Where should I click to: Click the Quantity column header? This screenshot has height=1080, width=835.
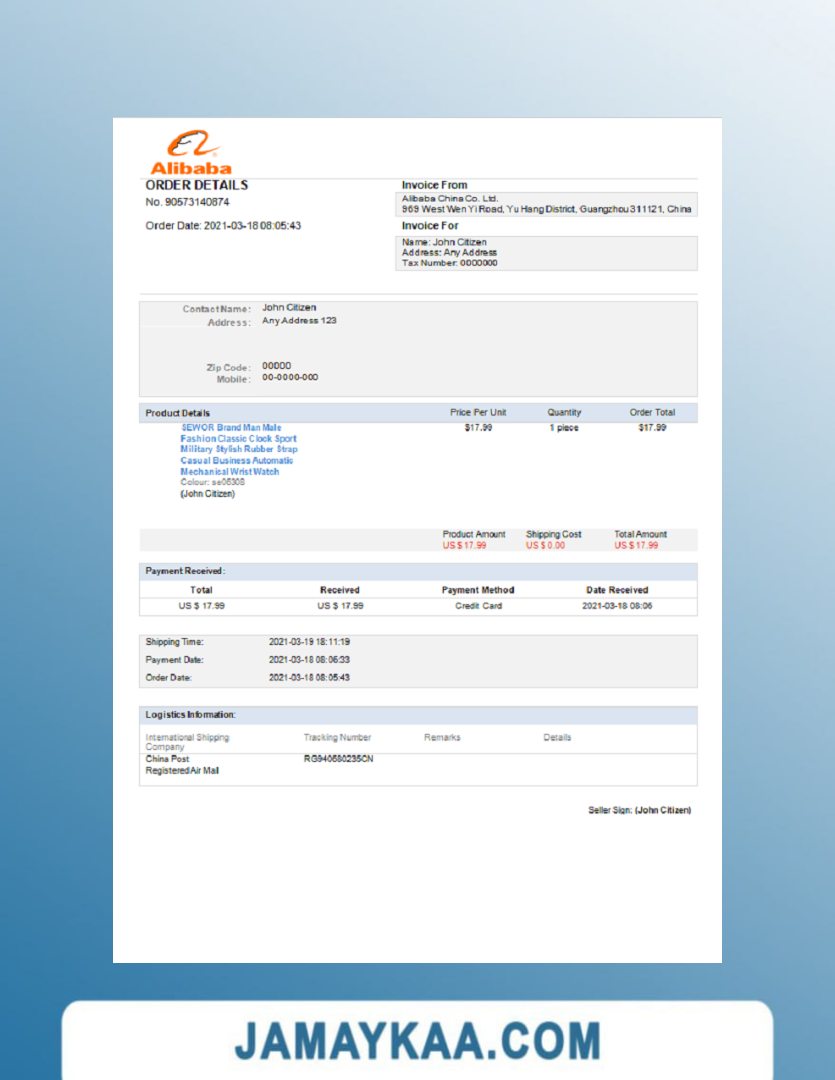click(x=564, y=412)
